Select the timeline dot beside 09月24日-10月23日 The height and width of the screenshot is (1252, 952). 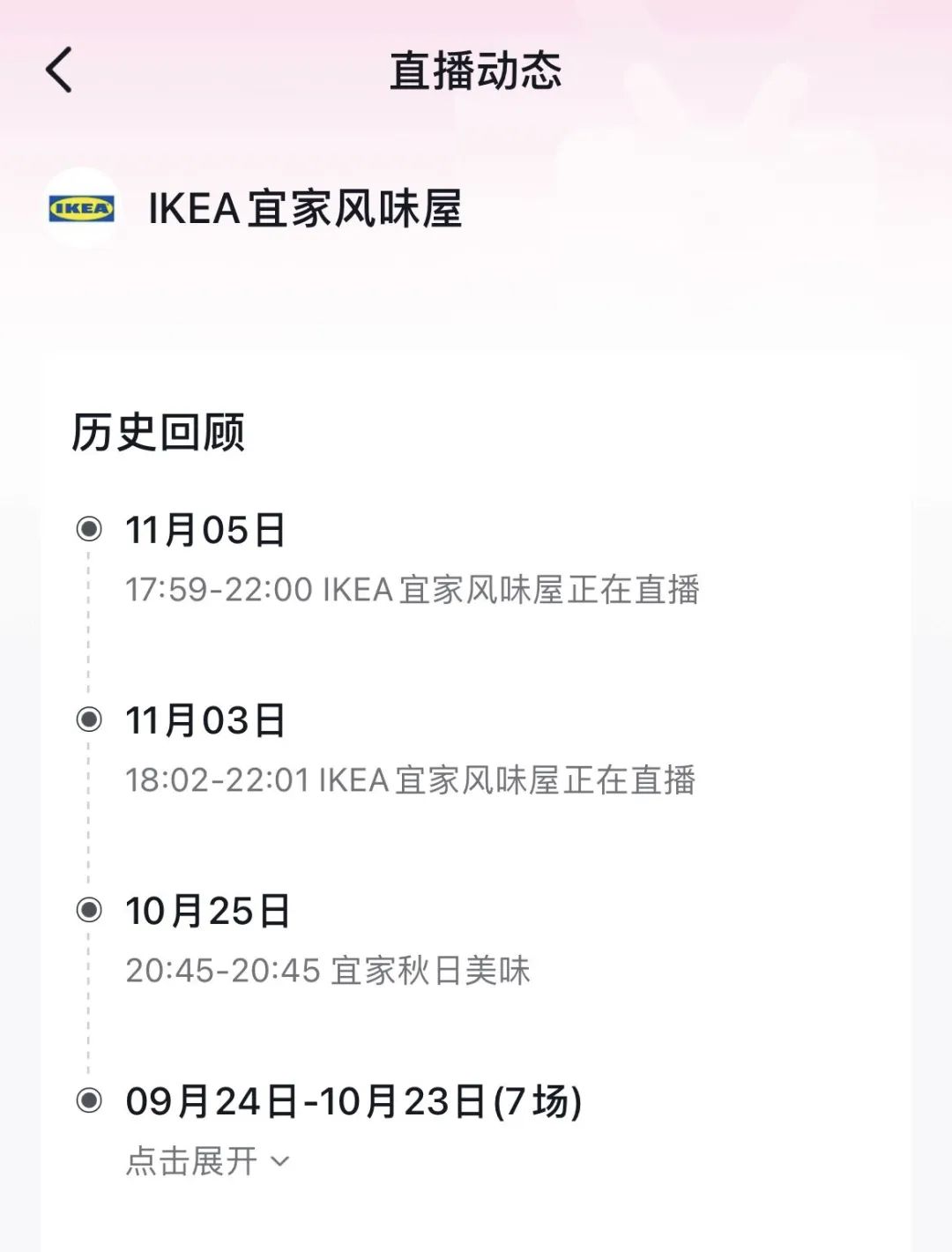click(x=89, y=1100)
